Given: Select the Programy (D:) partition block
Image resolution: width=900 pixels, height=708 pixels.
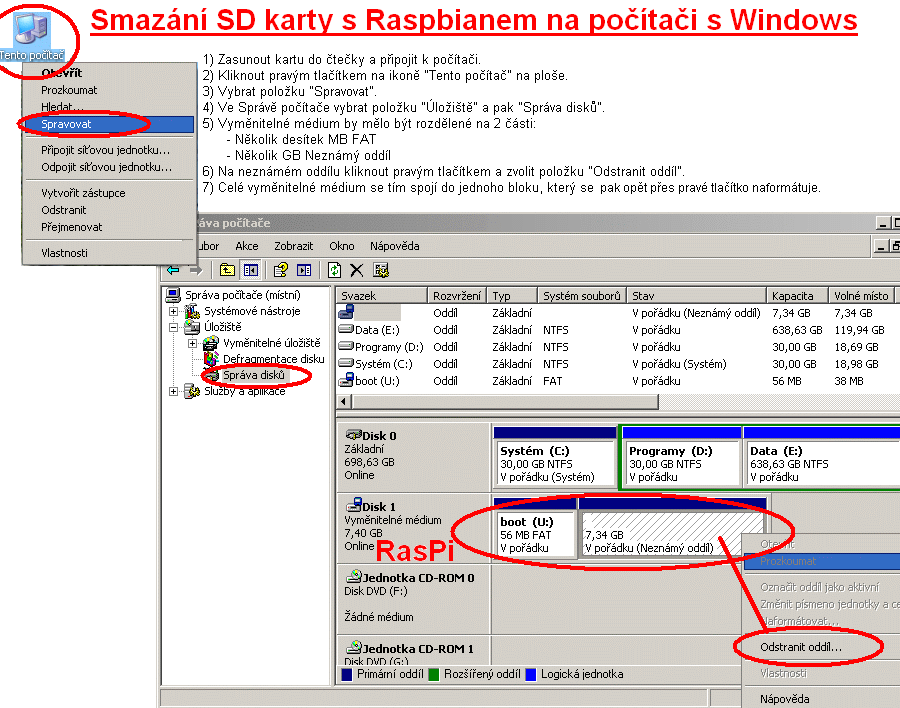Looking at the screenshot, I should 681,458.
